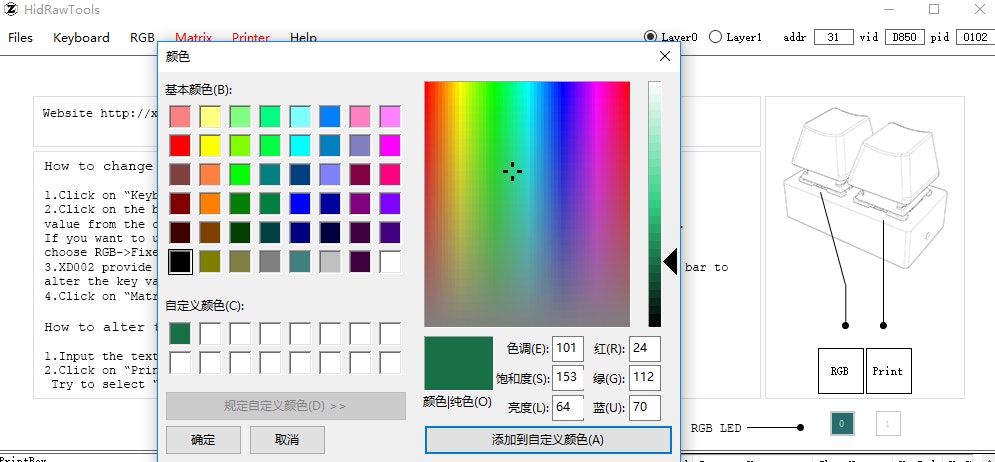Select RGB LED 1 square
The height and width of the screenshot is (462, 995).
[x=888, y=424]
